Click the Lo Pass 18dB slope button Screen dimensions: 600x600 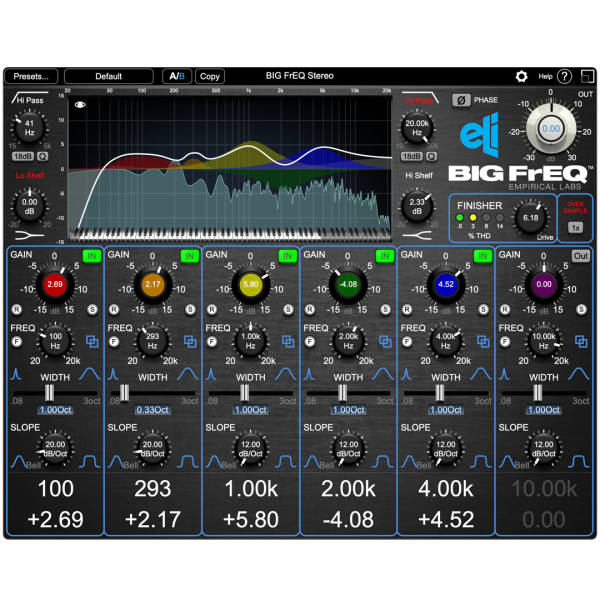click(412, 156)
